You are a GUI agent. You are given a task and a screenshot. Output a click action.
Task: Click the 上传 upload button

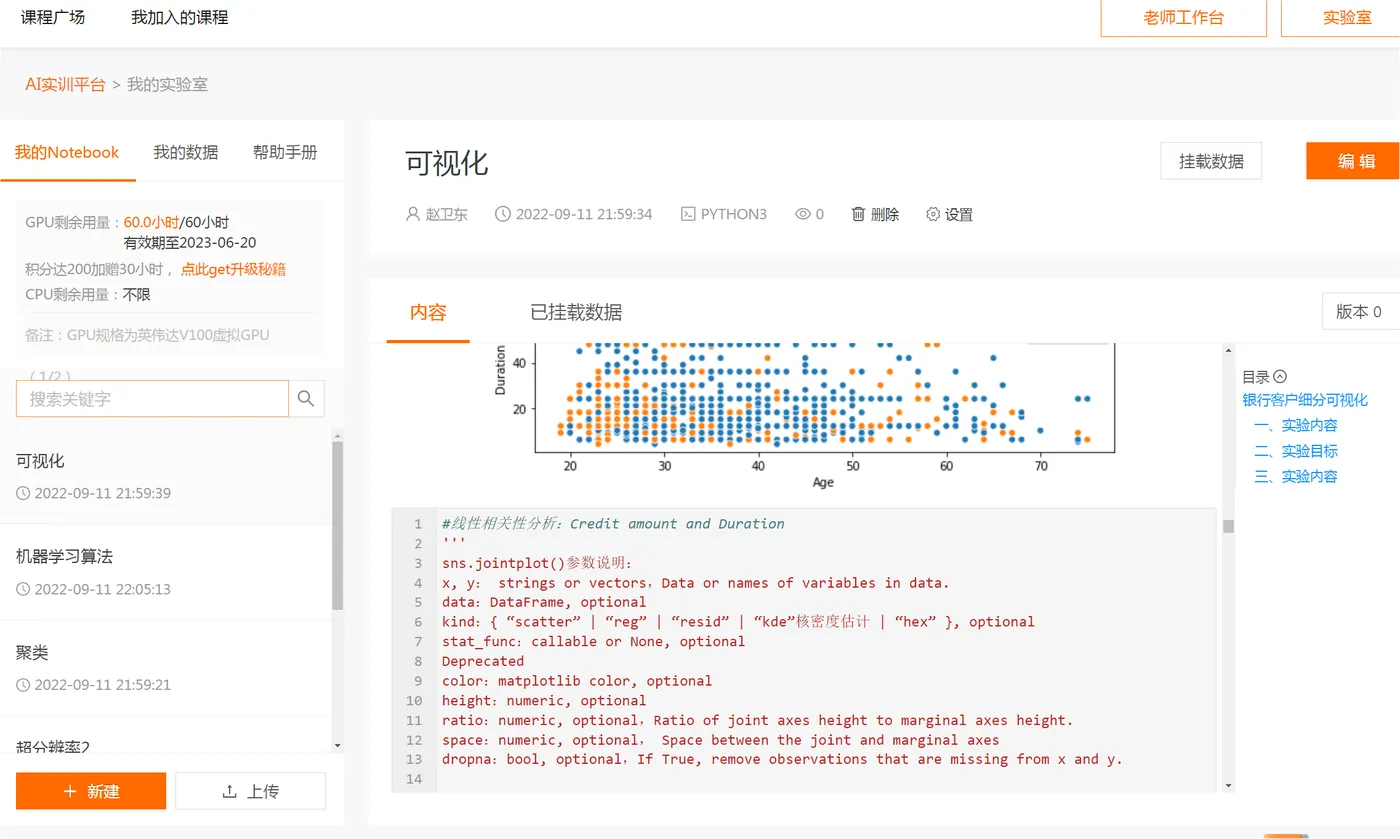click(x=250, y=791)
